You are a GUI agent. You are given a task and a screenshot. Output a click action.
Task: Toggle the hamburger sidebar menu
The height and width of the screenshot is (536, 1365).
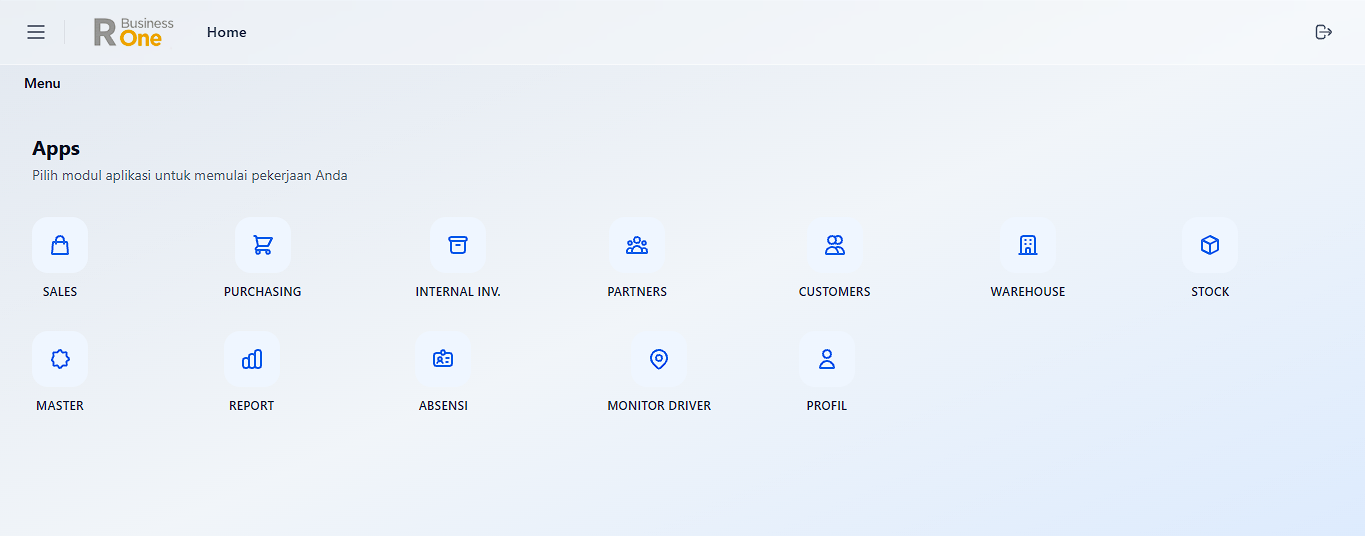coord(36,32)
